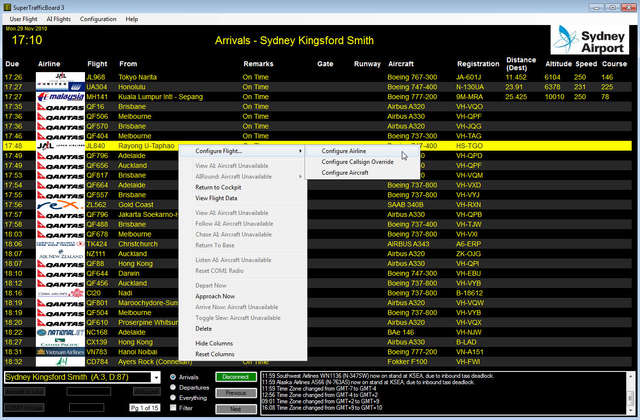Open the Sydney Kingsford Smith airport dropdown

(x=156, y=377)
